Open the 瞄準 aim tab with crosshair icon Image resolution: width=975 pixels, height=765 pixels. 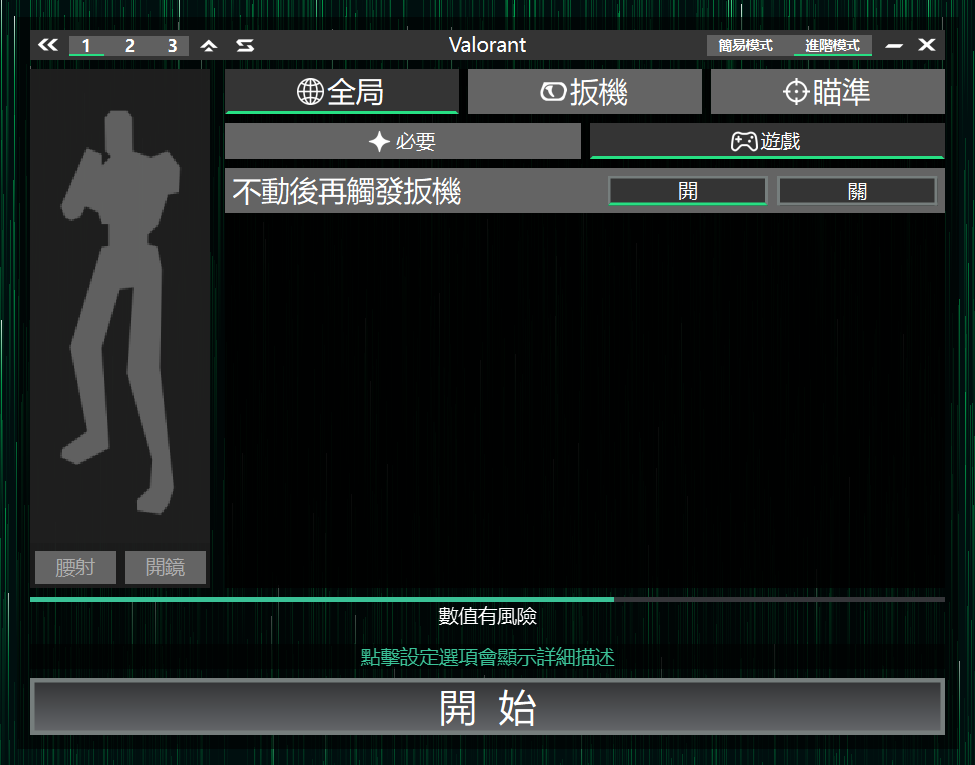pos(827,92)
